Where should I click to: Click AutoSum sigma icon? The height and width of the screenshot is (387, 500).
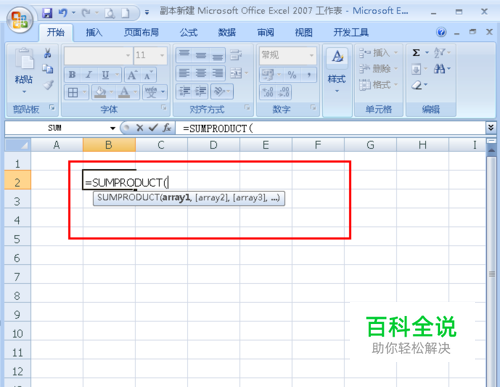click(x=416, y=53)
